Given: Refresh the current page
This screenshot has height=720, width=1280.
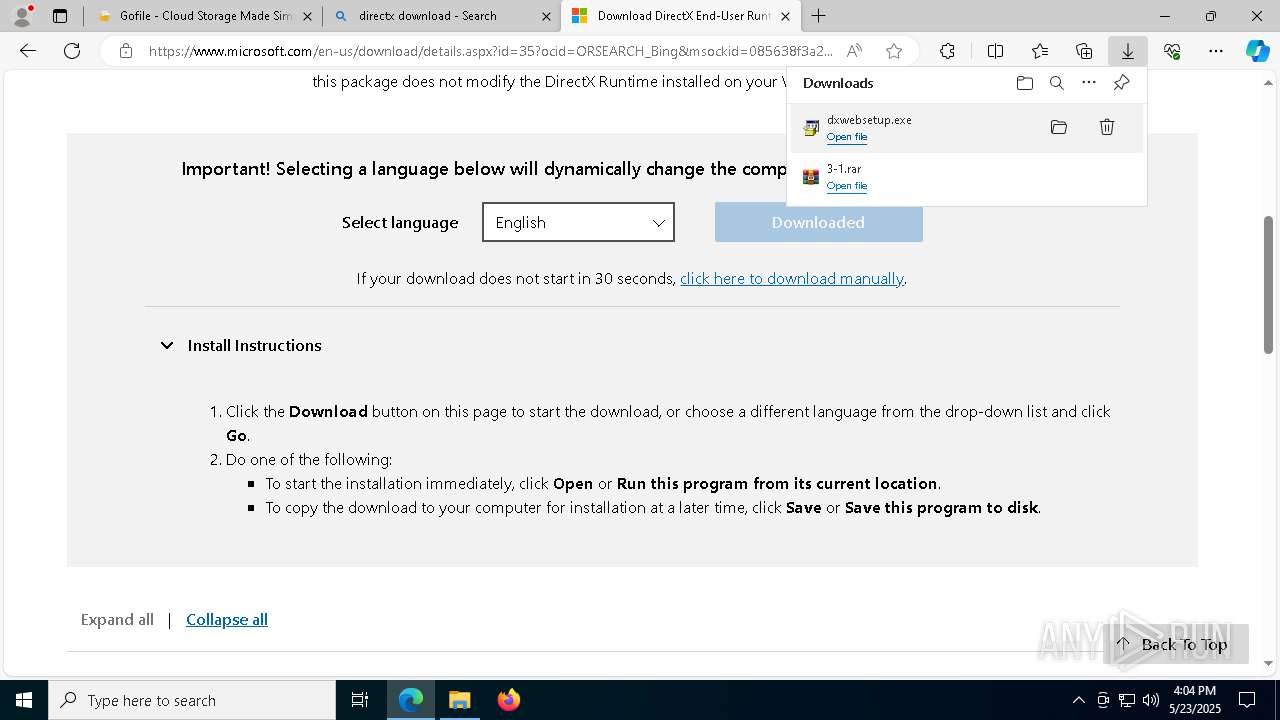Looking at the screenshot, I should click(x=72, y=51).
